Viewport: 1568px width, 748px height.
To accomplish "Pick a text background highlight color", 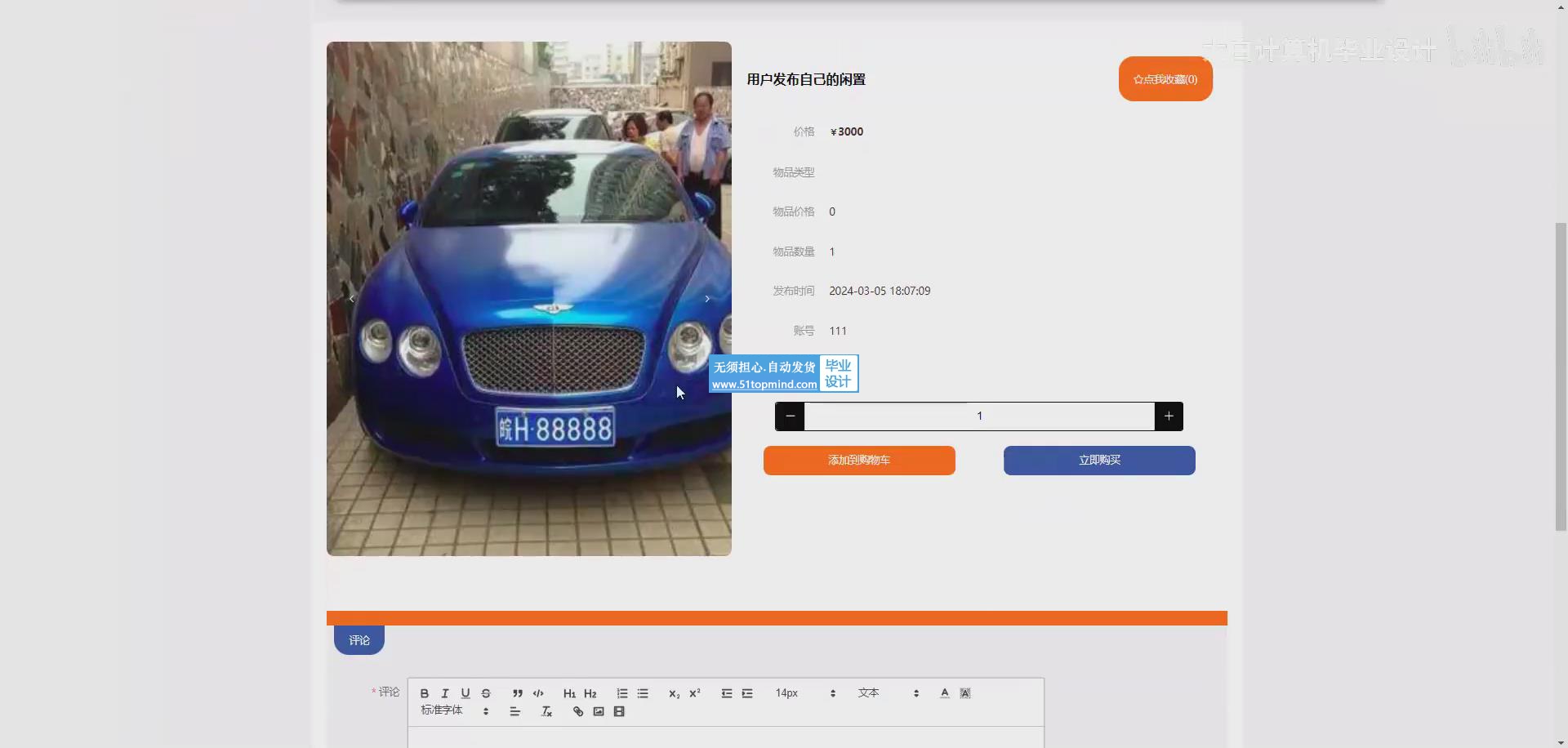I will (x=965, y=693).
